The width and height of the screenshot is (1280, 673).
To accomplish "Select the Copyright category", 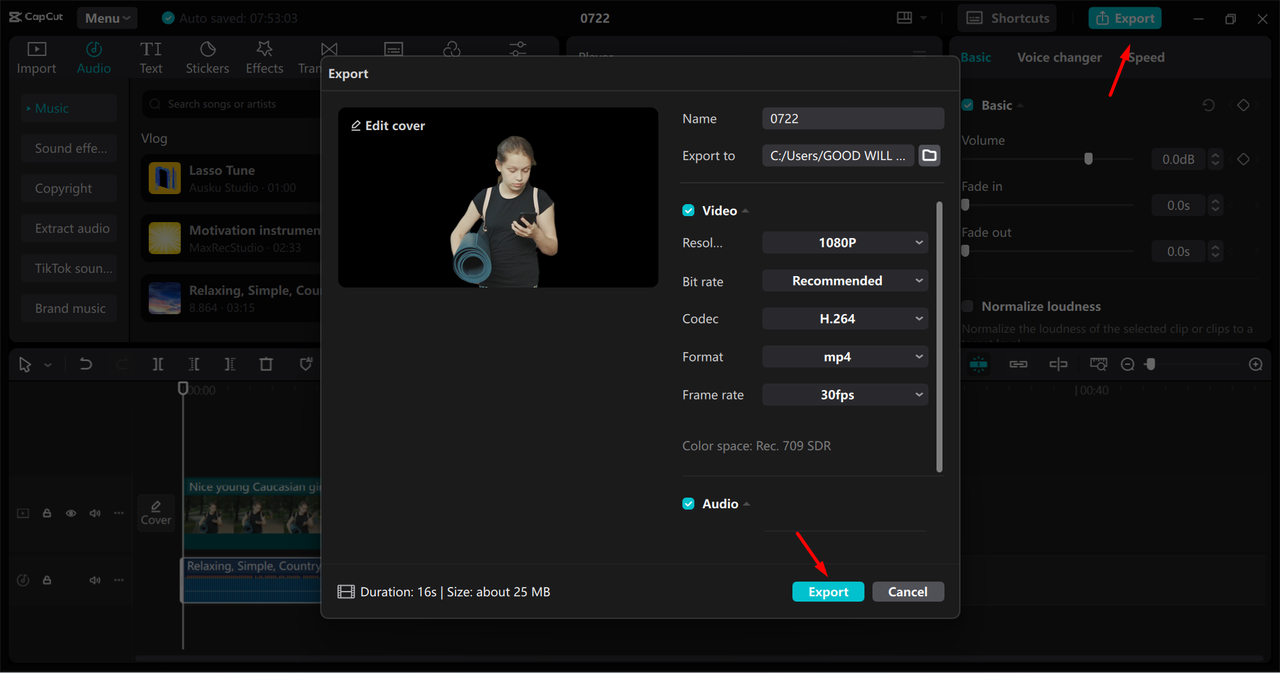I will coord(70,188).
